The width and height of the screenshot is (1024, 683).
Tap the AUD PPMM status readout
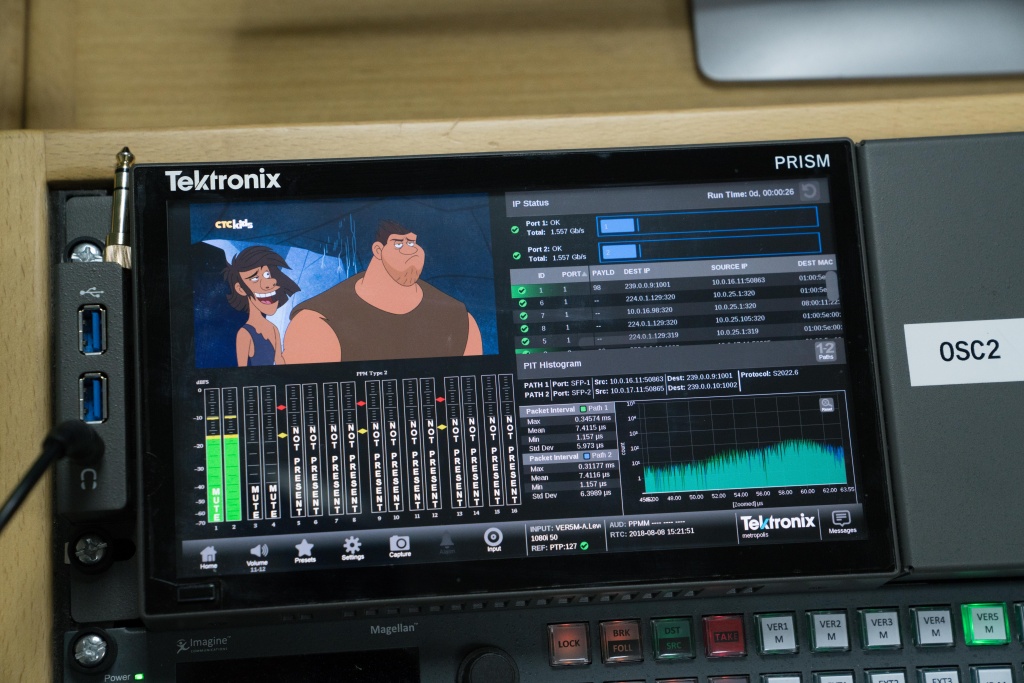tap(648, 524)
